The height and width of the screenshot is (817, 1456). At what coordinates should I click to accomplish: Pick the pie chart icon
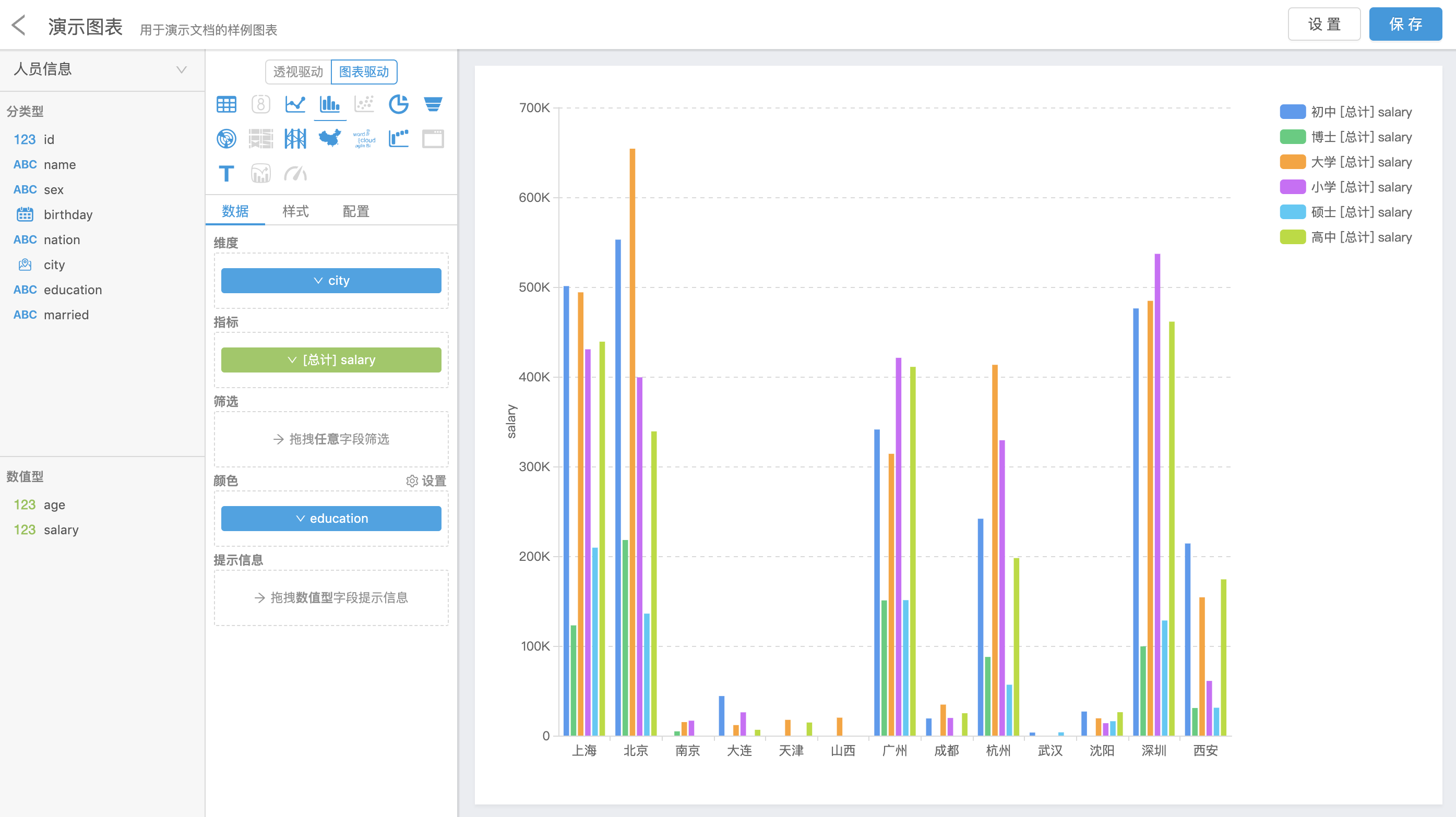[x=399, y=104]
